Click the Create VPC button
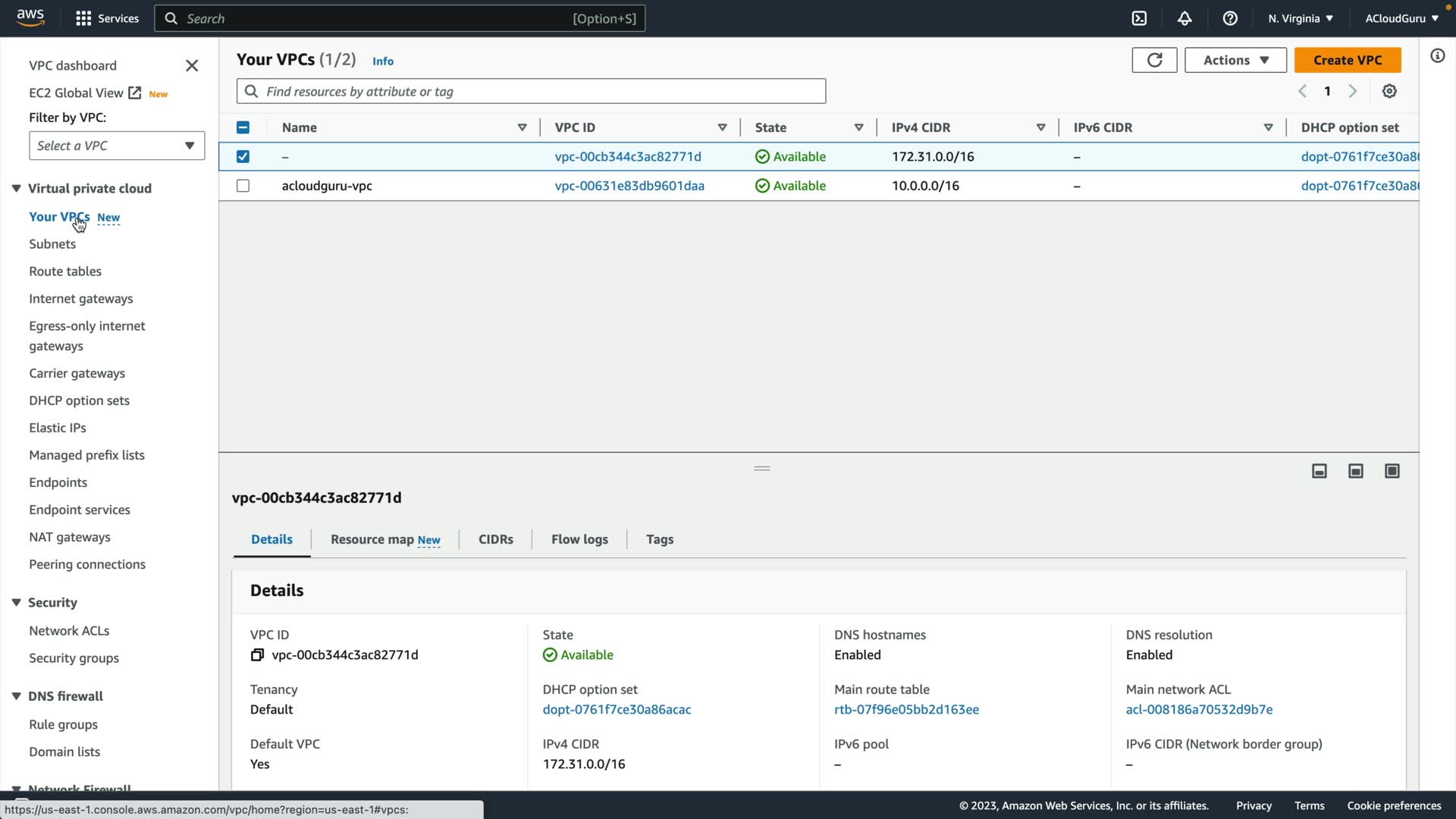 (1347, 60)
